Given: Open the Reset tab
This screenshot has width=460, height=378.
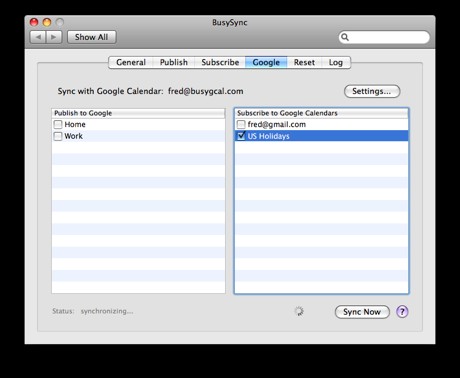Looking at the screenshot, I should point(304,62).
